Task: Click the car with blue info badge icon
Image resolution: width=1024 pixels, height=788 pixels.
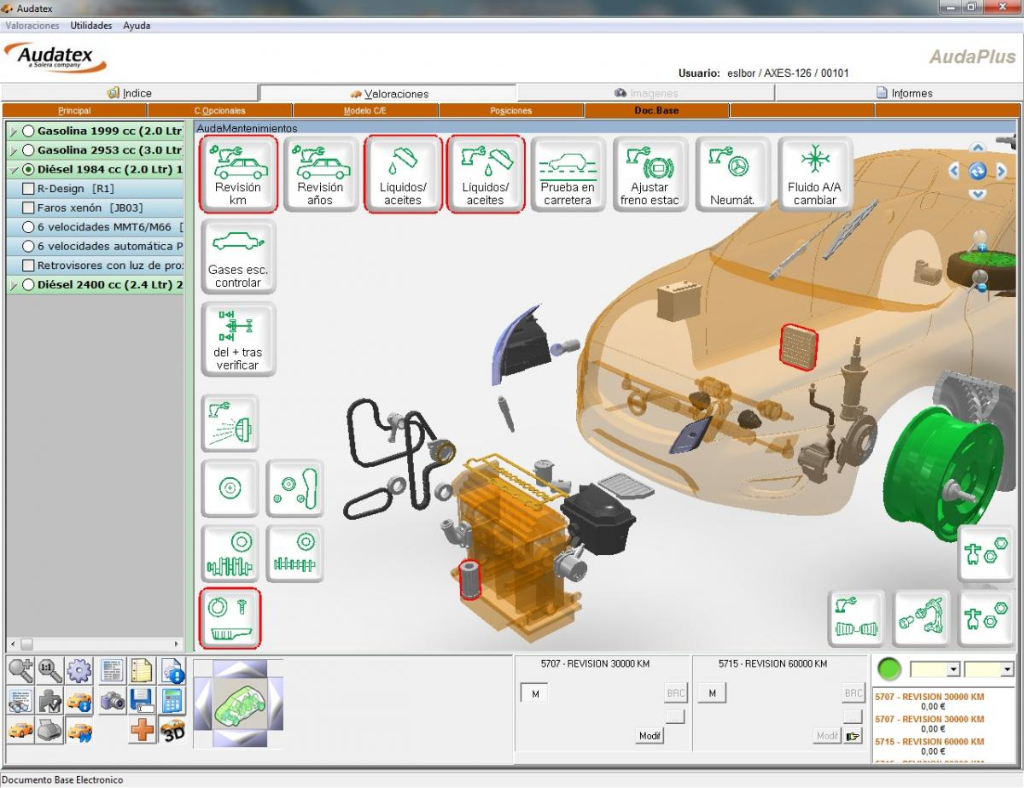Action: point(79,701)
